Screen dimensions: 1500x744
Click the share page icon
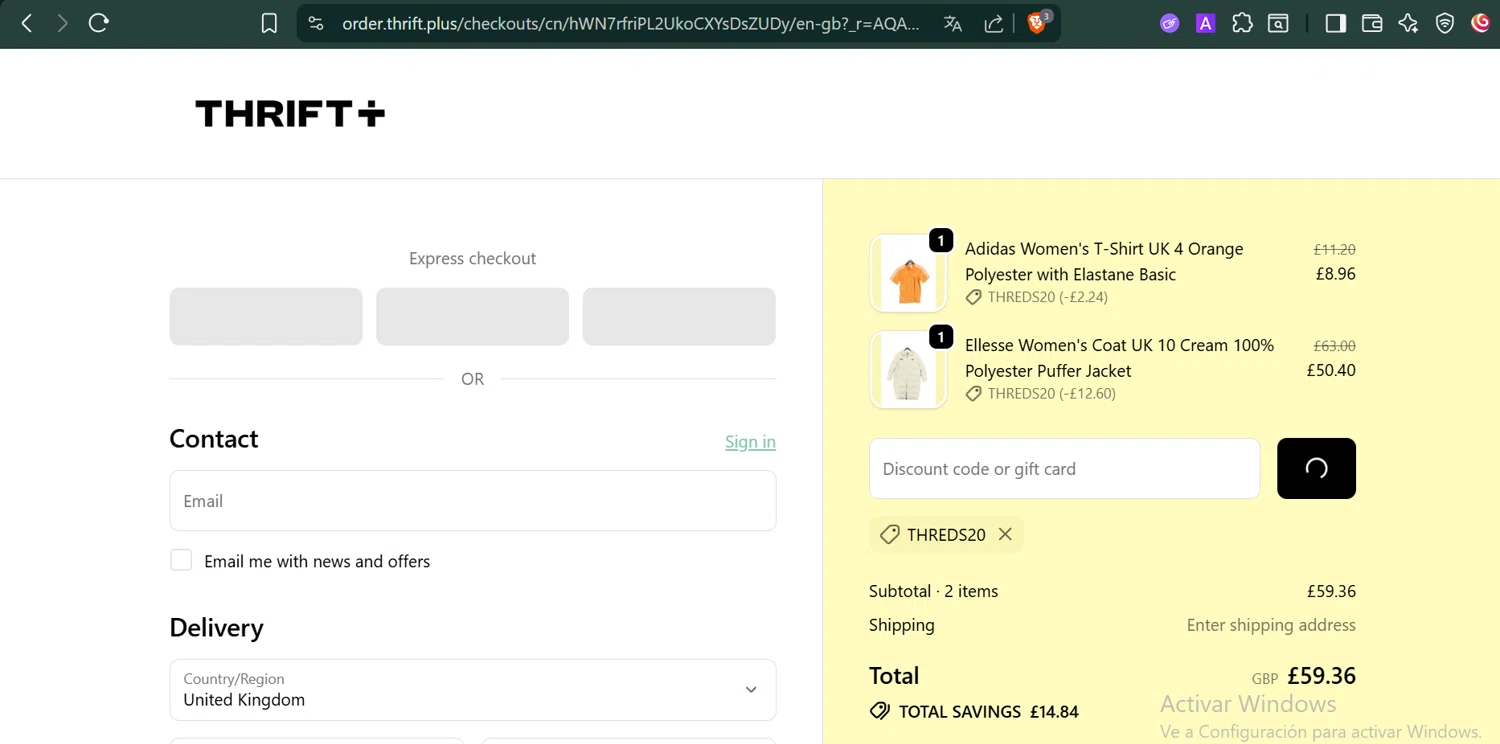coord(993,23)
